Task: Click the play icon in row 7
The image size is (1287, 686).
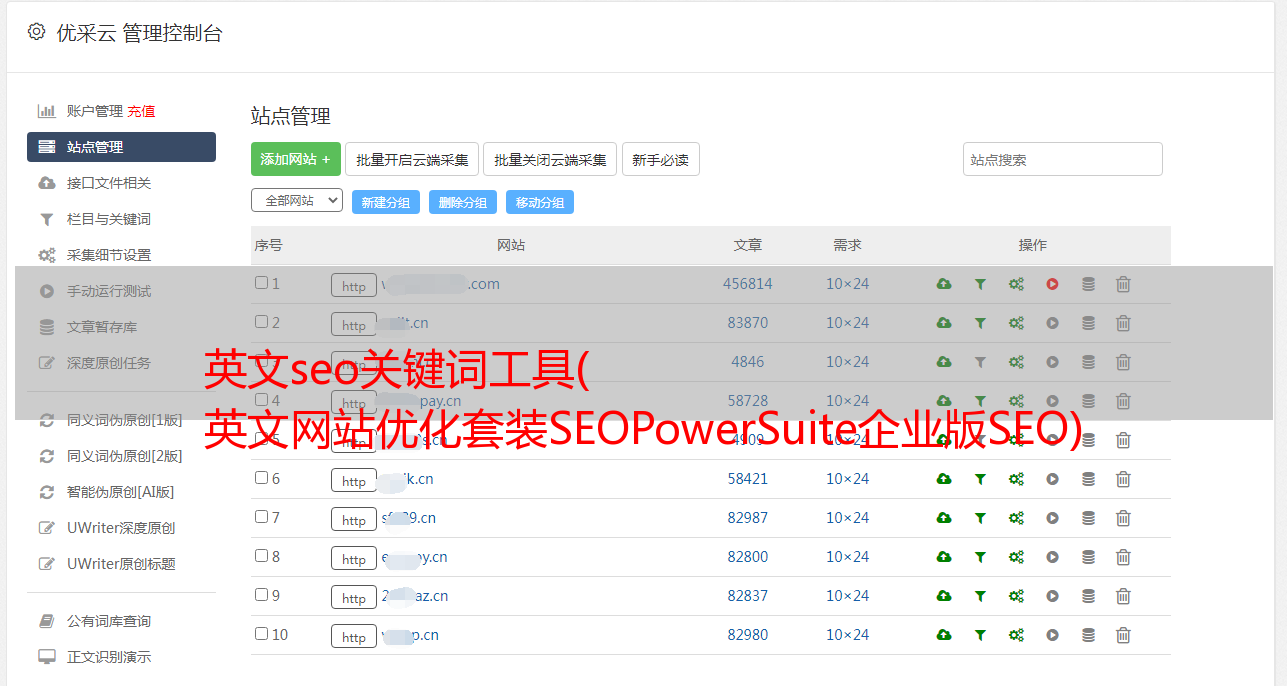Action: tap(1052, 518)
